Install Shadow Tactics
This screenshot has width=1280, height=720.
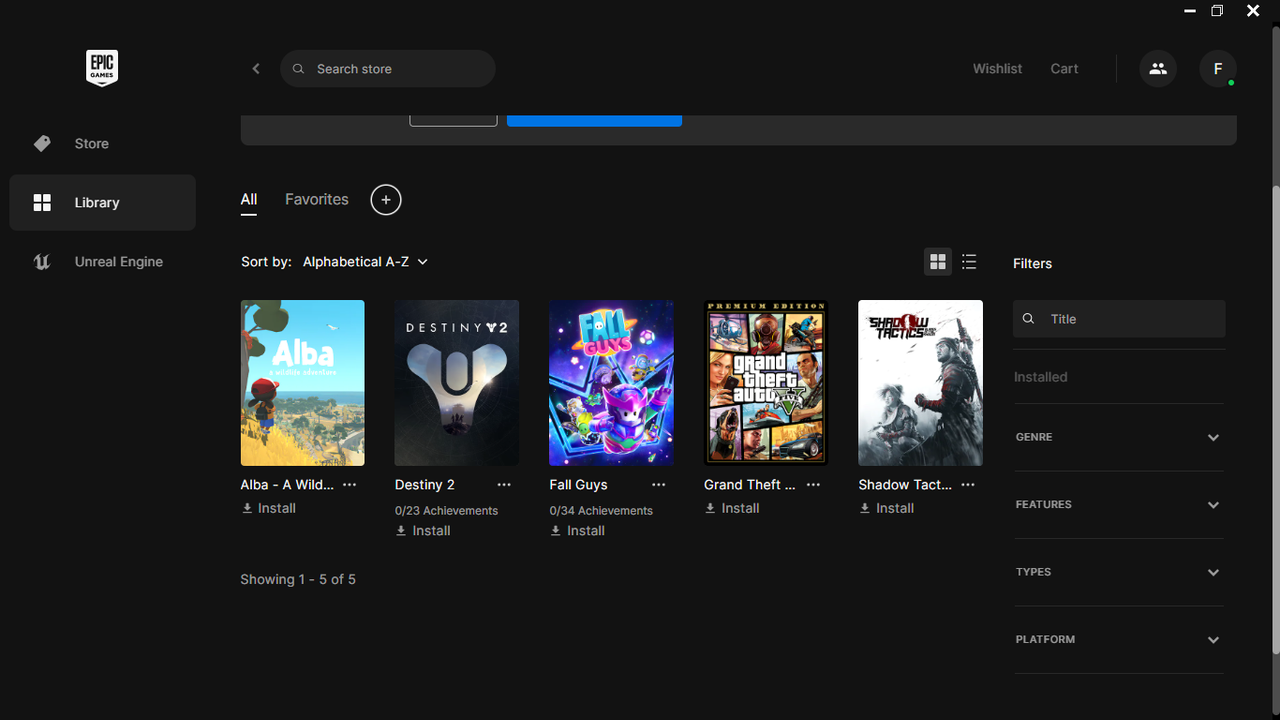coord(887,509)
